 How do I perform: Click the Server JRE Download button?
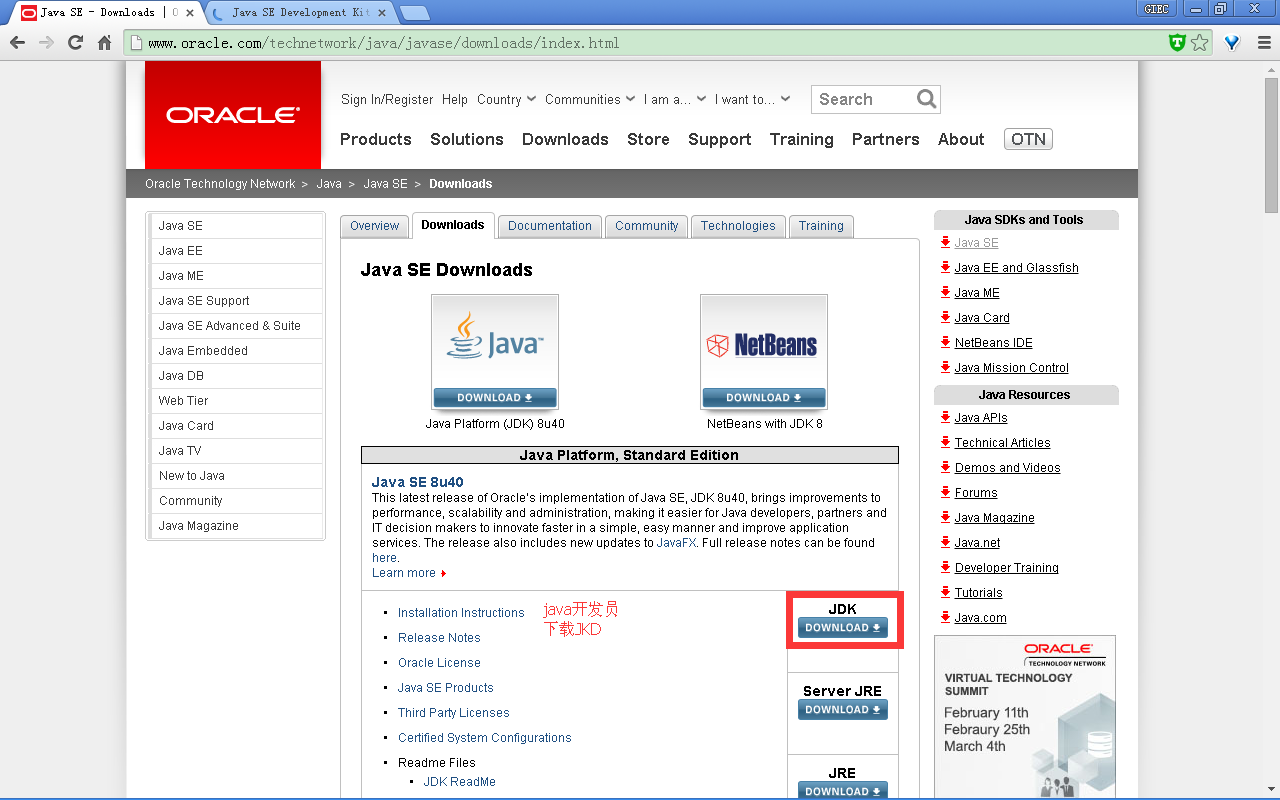click(x=843, y=710)
